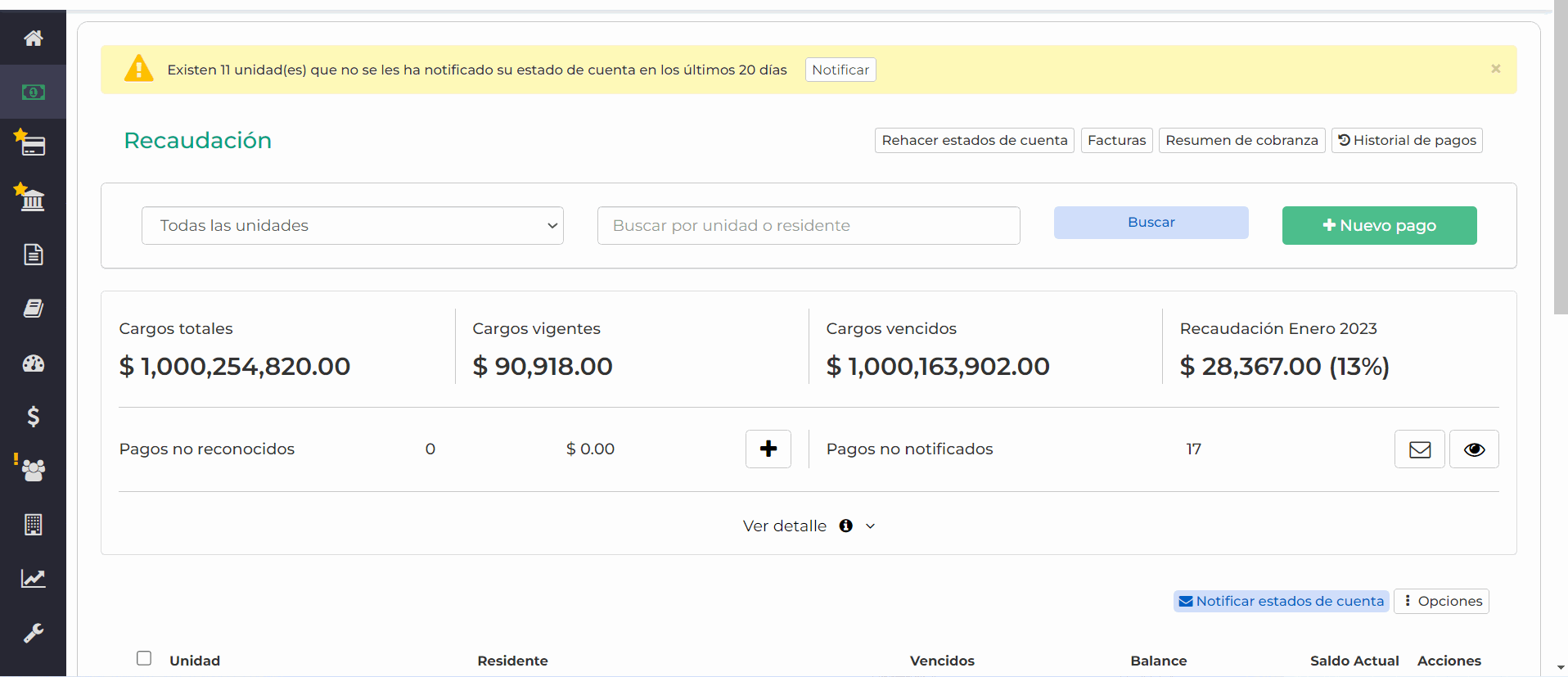Open Historial de pagos
This screenshot has width=1568, height=677.
[x=1406, y=141]
